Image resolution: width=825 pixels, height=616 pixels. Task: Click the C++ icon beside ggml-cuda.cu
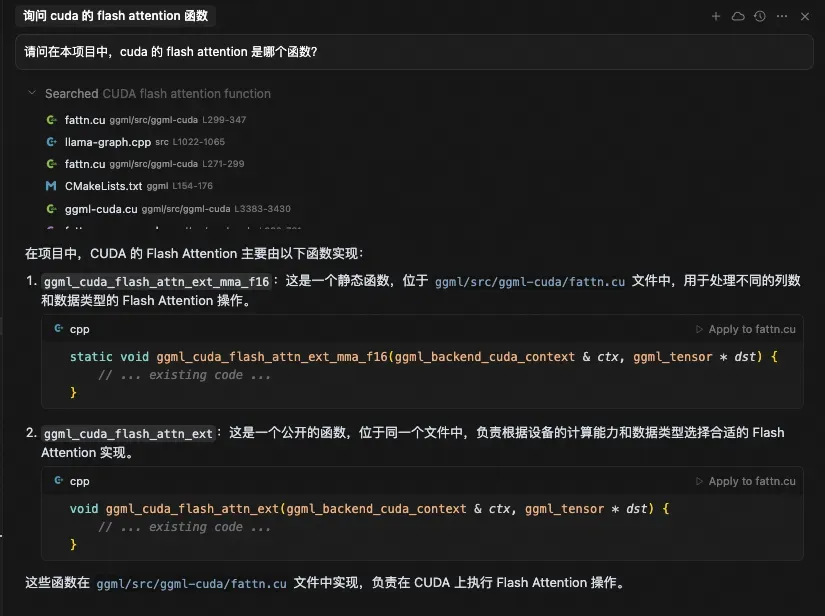point(53,208)
